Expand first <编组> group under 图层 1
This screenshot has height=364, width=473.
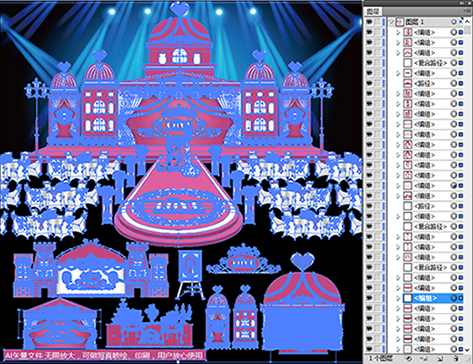click(x=398, y=32)
